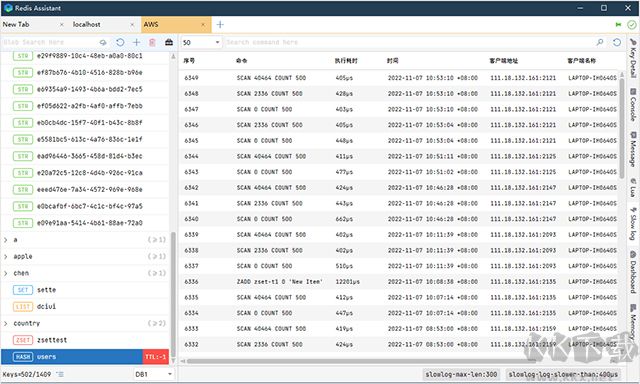Viewport: 640px width, 384px height.
Task: Open the Dashboard side panel
Action: coord(633,271)
